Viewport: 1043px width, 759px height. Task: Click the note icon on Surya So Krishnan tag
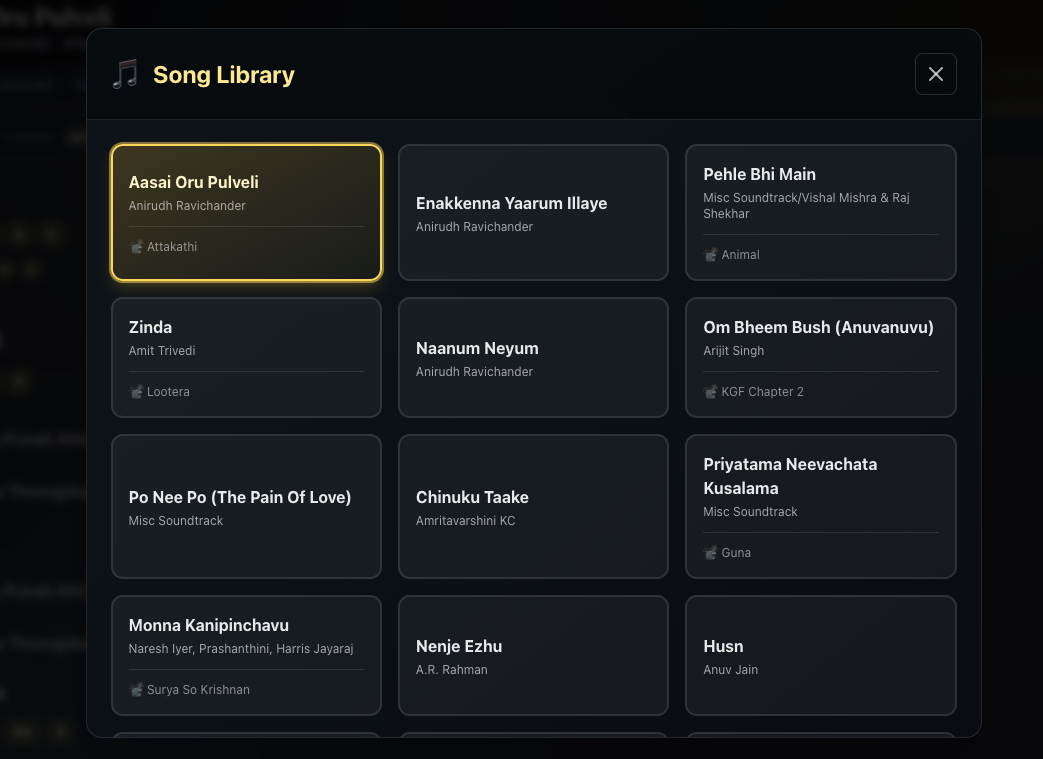coord(137,690)
